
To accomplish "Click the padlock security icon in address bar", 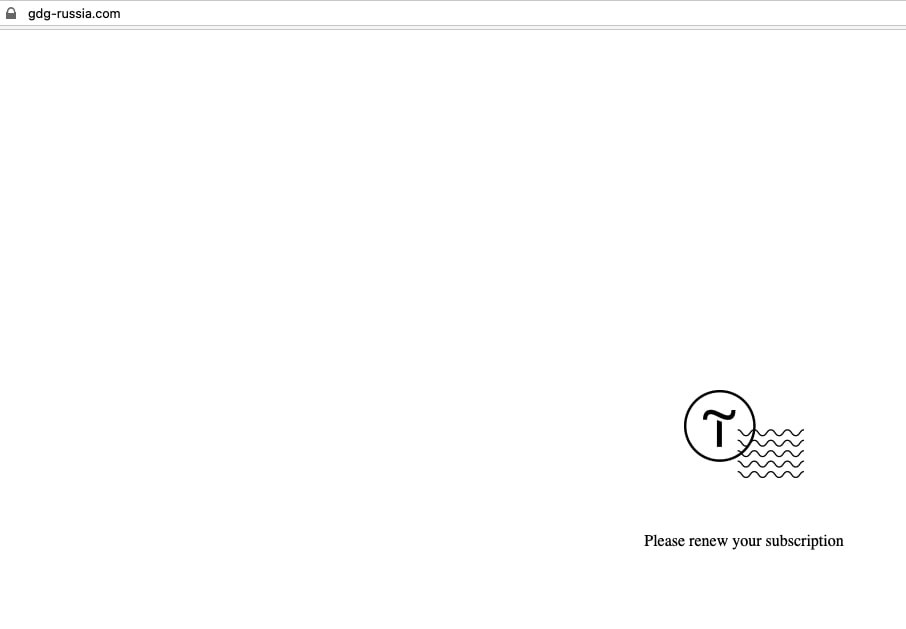I will click(11, 13).
